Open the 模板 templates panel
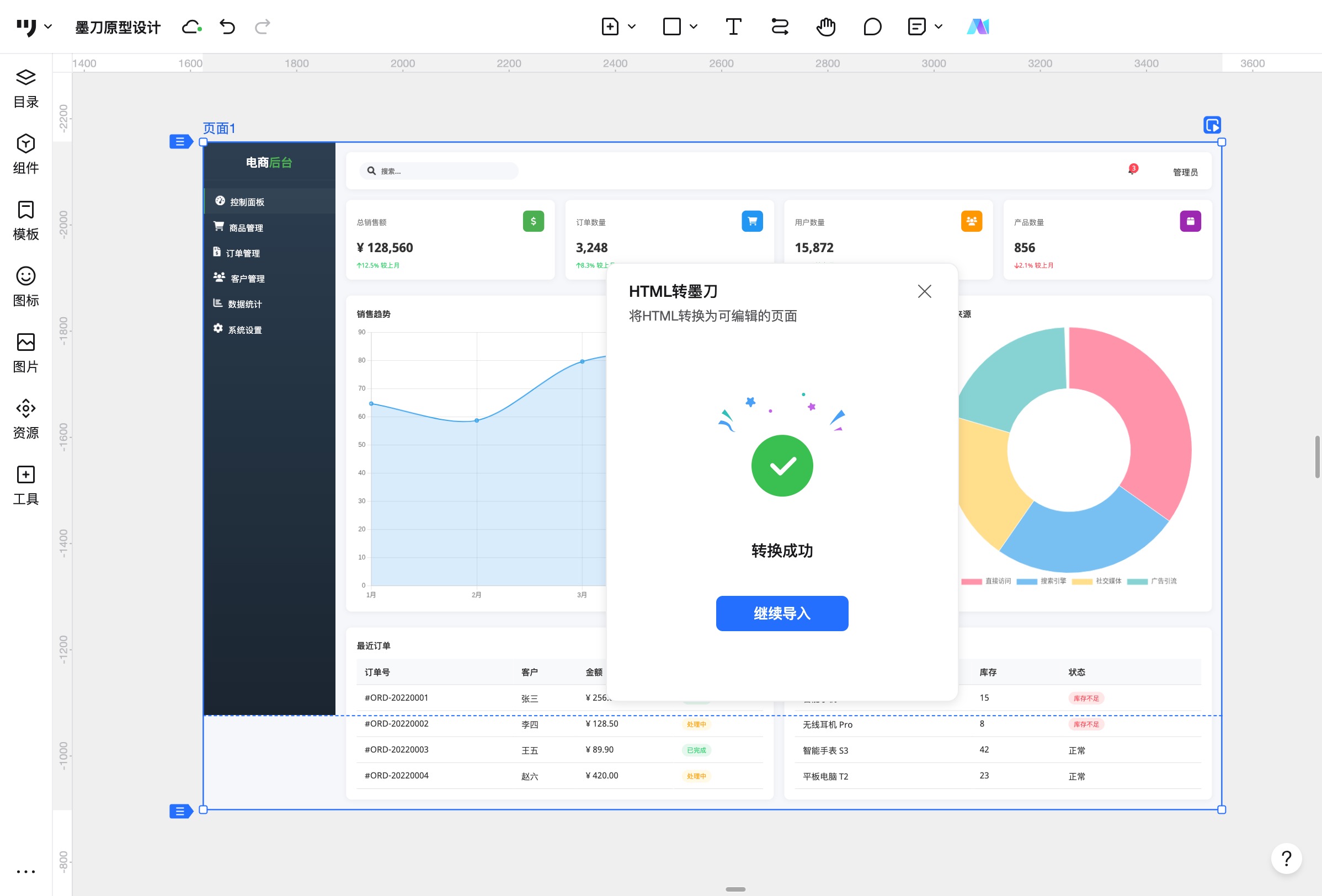Image resolution: width=1322 pixels, height=896 pixels. click(x=25, y=220)
